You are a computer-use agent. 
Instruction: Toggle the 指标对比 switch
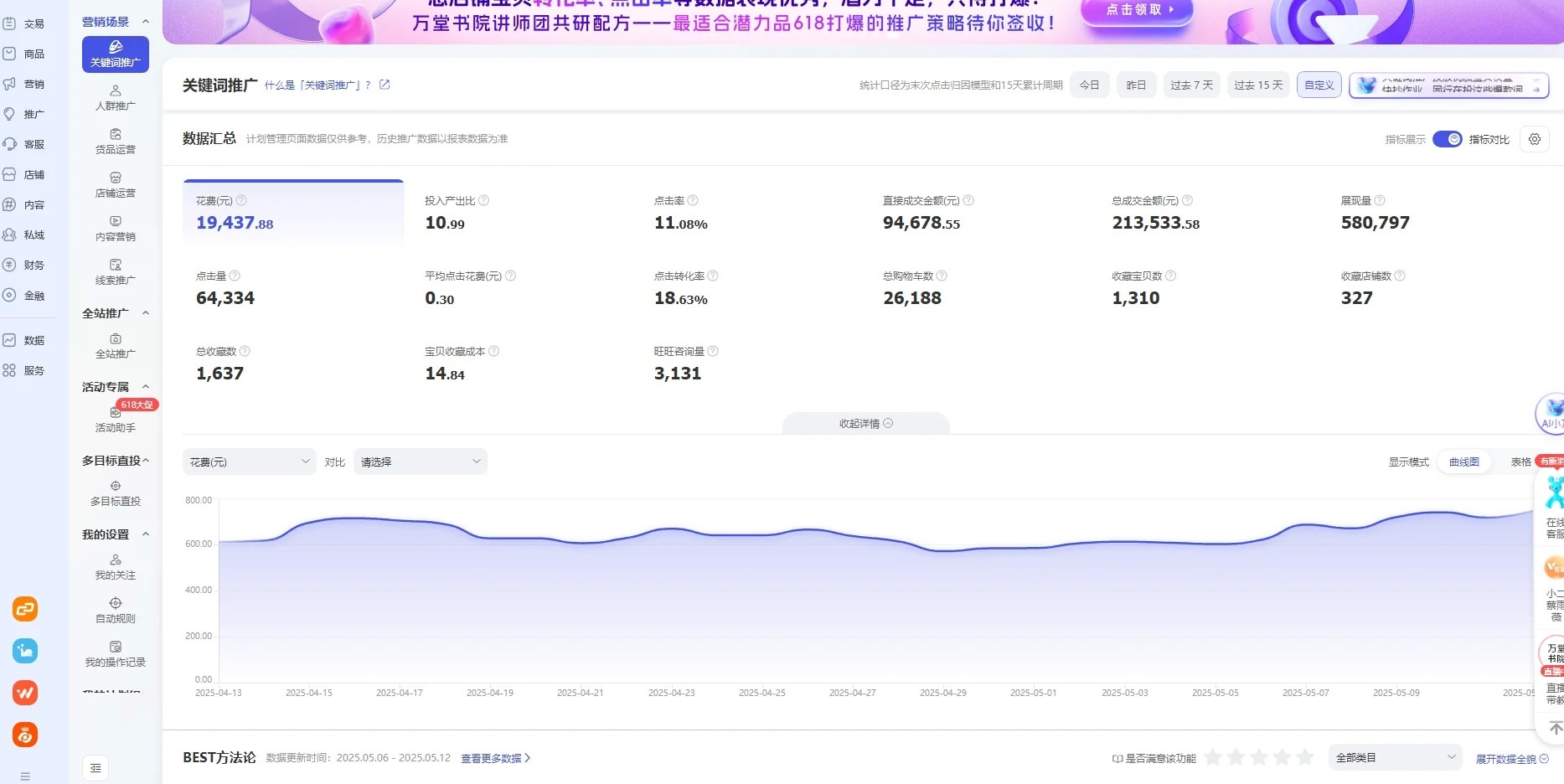coord(1447,139)
